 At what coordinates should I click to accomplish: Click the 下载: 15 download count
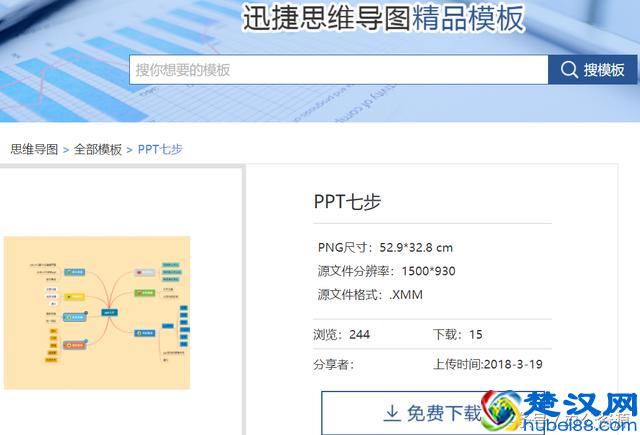tap(458, 335)
